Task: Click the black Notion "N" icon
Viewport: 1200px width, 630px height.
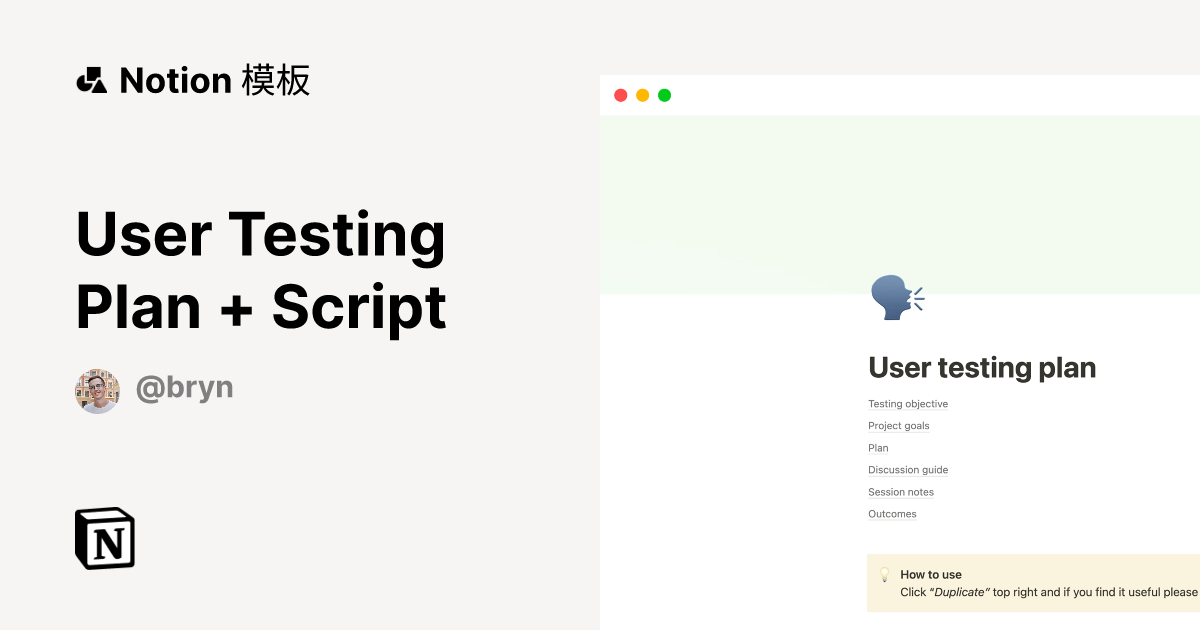Action: pos(105,538)
